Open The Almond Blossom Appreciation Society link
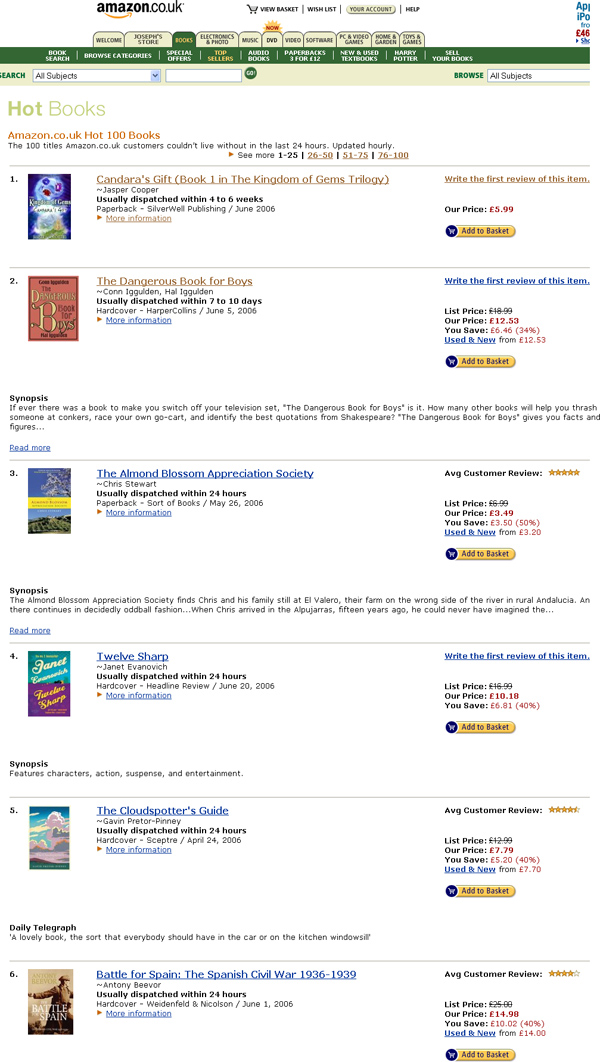Screen dimensions: 600x1062 pos(205,473)
